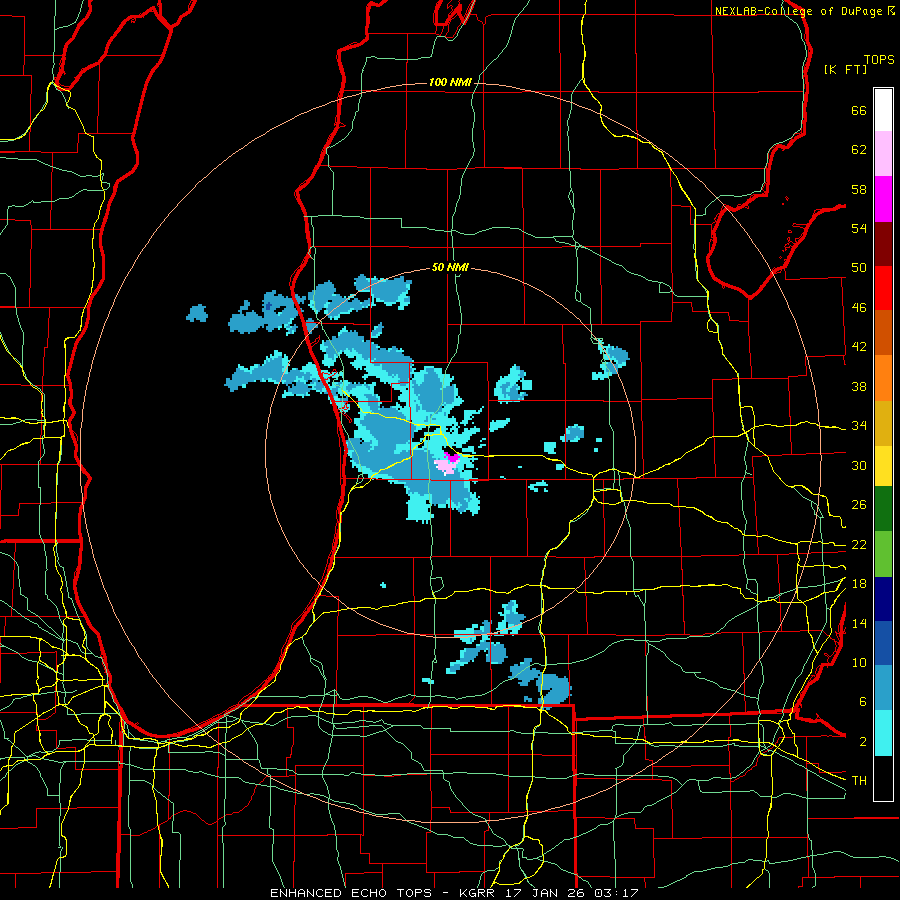This screenshot has width=900, height=900.
Task: Choose the dark red legend swatch
Action: pyautogui.click(x=883, y=243)
